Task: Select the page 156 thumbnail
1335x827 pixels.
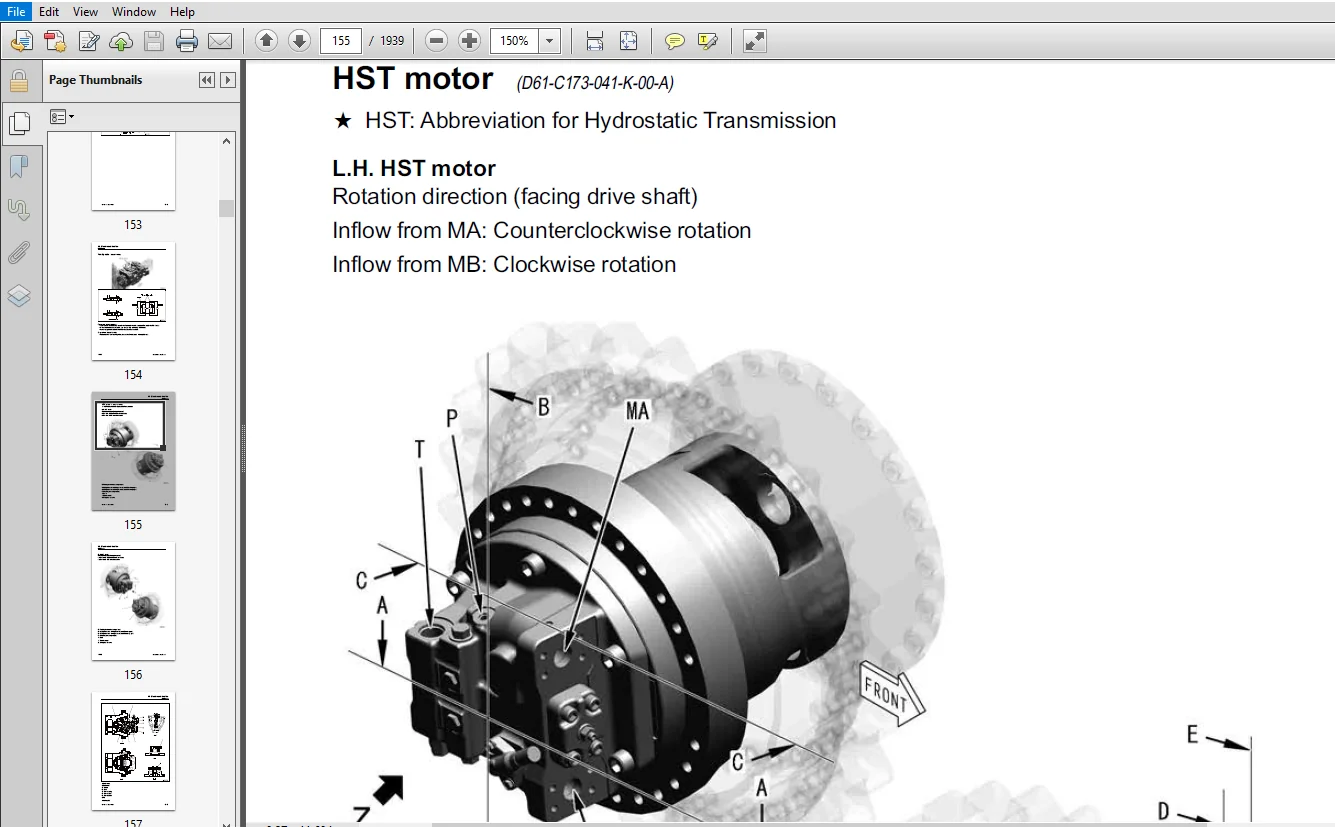Action: point(133,601)
